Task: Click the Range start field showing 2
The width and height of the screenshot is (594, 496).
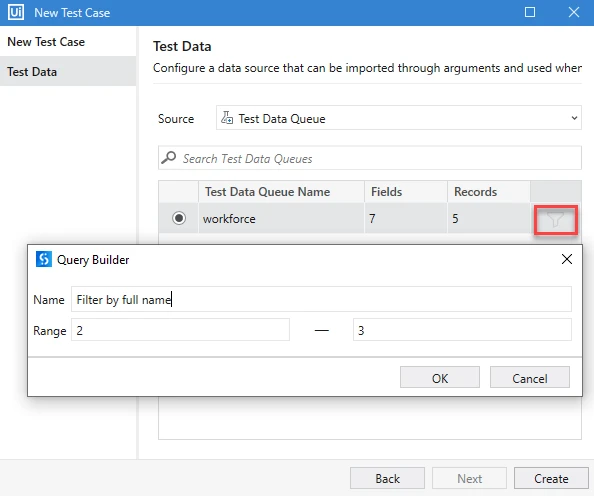Action: (x=180, y=330)
